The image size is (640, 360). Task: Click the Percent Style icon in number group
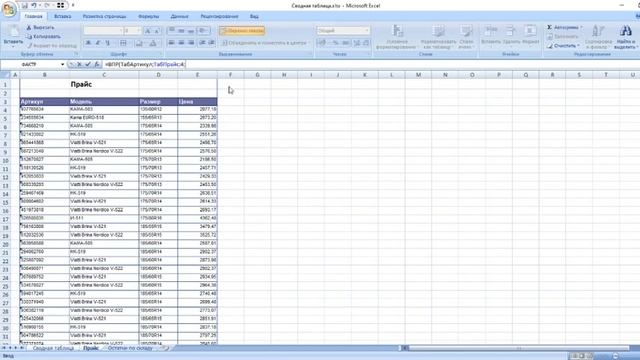pyautogui.click(x=335, y=42)
